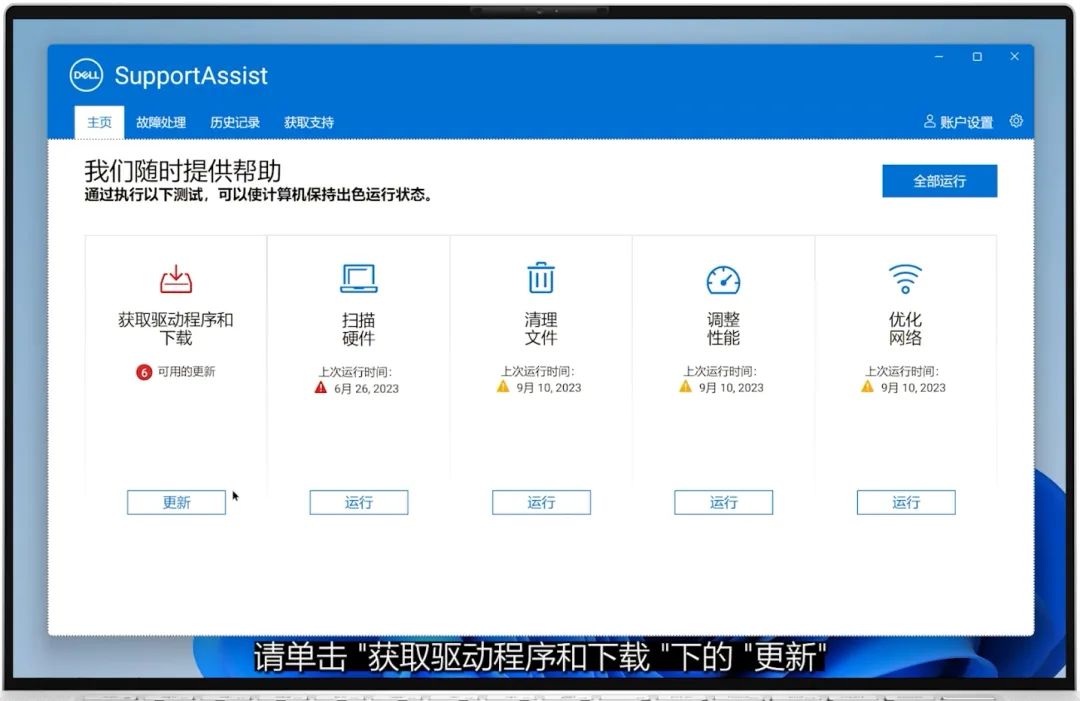Viewport: 1080px width, 701px height.
Task: Click red warning icon under 扫描硬件
Action: [321, 387]
